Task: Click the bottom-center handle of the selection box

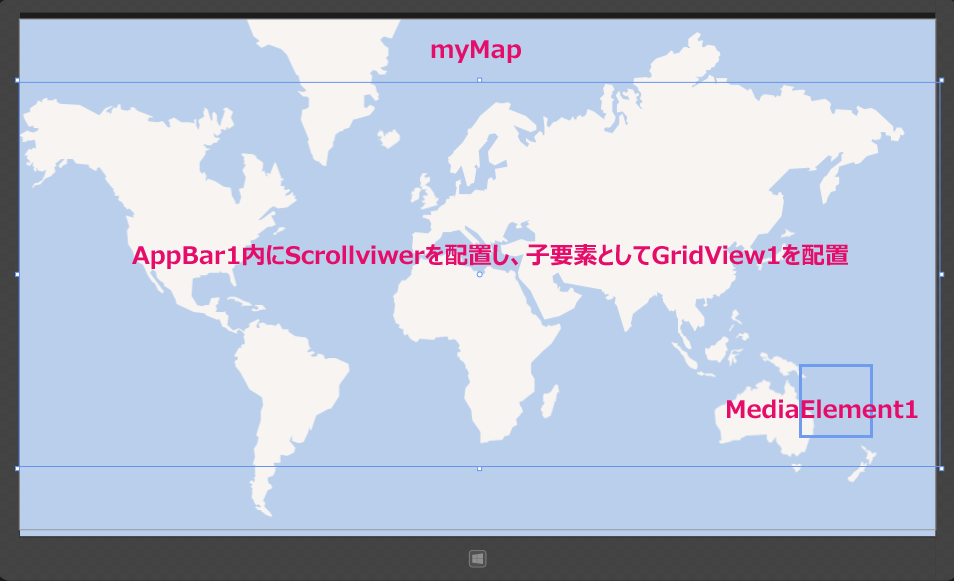Action: (x=479, y=468)
